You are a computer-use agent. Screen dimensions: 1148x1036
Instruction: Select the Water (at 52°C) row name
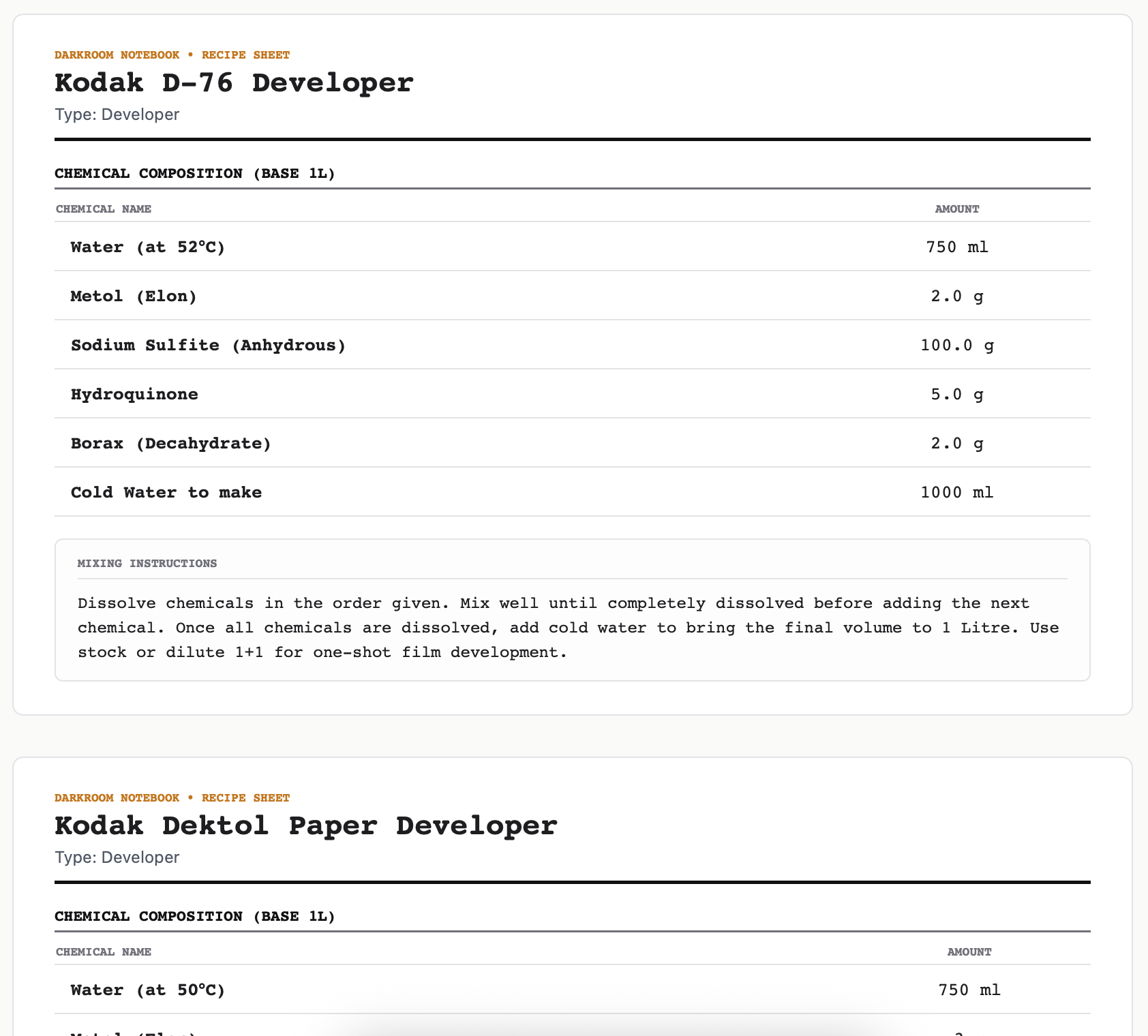pos(148,247)
